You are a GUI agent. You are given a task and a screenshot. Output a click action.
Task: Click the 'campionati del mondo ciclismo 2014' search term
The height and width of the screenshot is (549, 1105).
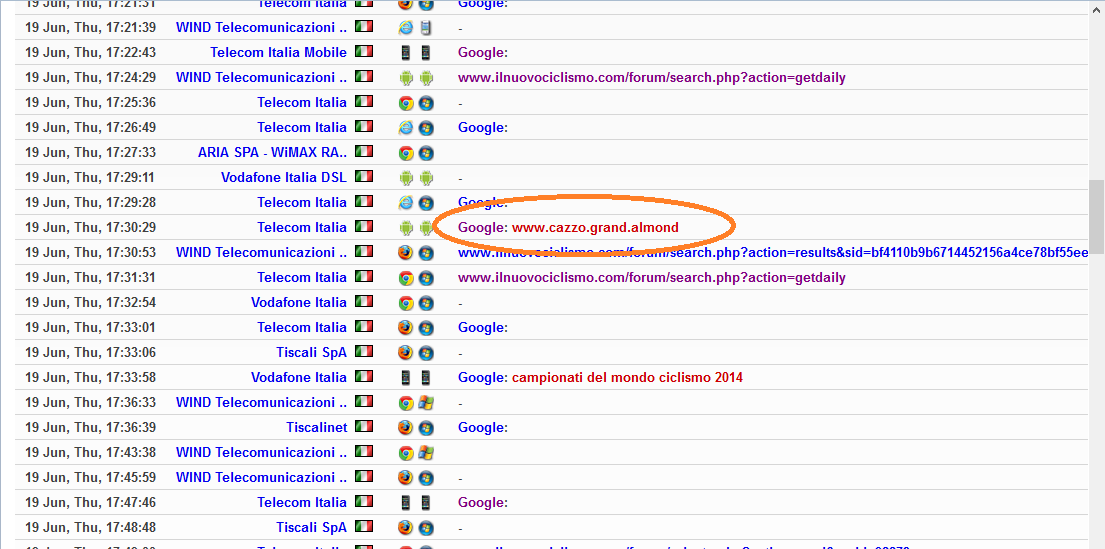pos(627,378)
